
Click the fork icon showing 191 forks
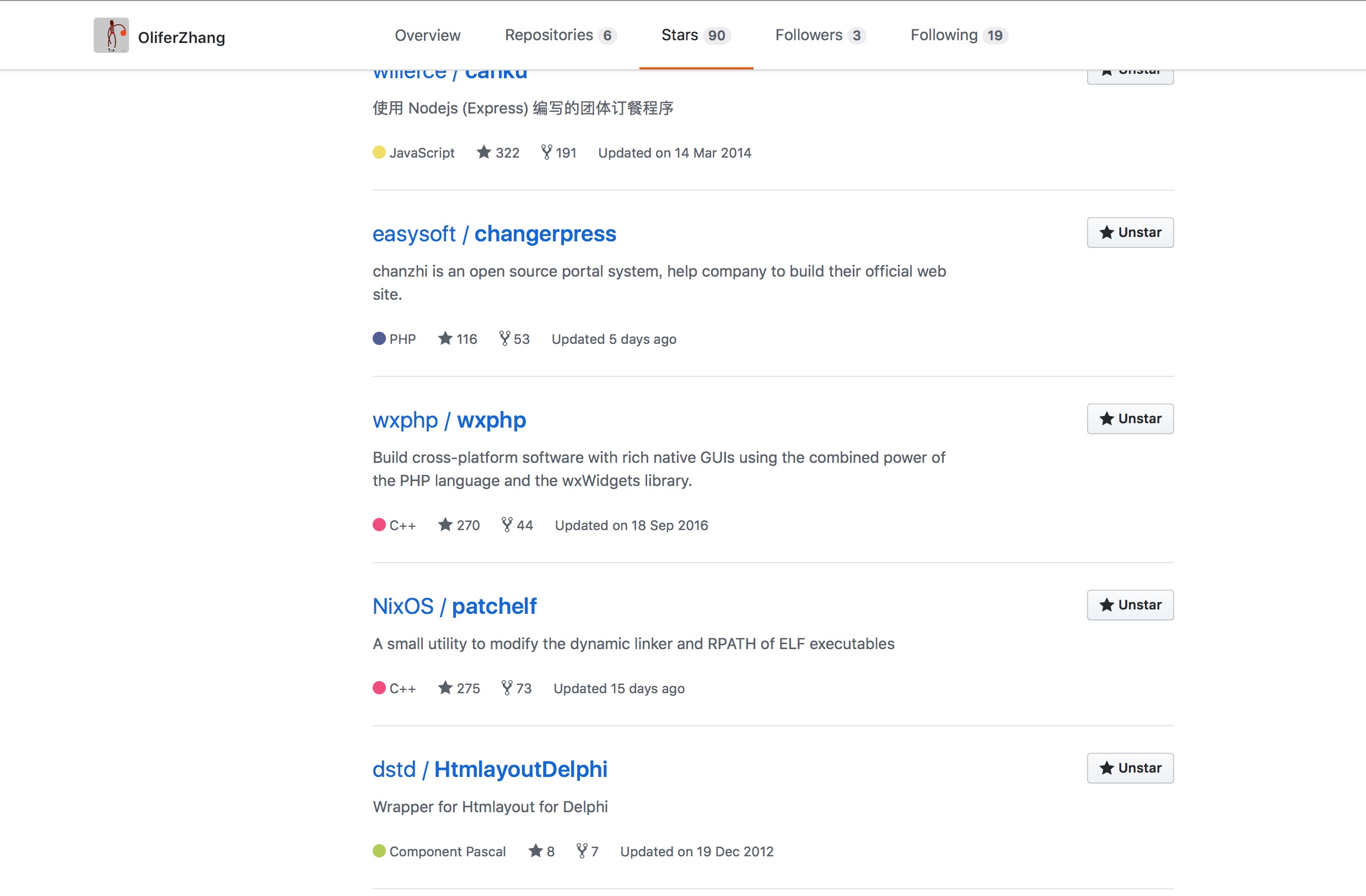[546, 153]
